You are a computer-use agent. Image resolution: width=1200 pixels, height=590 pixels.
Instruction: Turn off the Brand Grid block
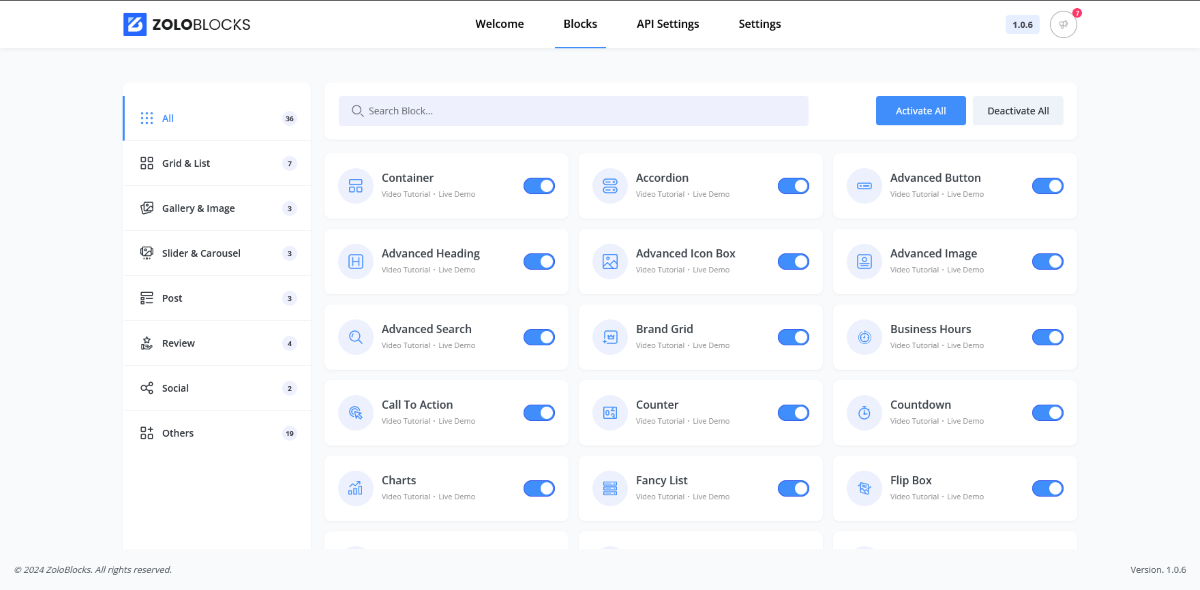click(793, 337)
